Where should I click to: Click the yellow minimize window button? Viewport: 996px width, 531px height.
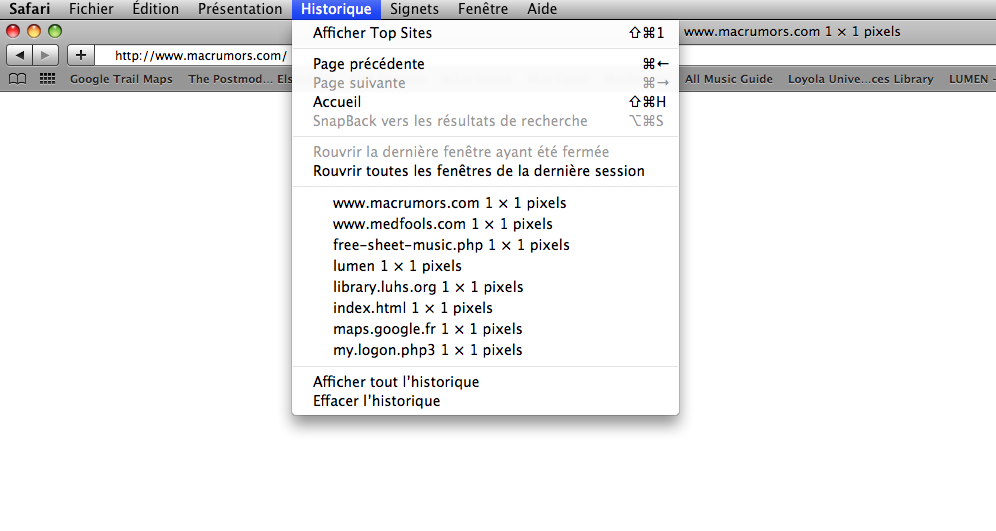click(34, 31)
